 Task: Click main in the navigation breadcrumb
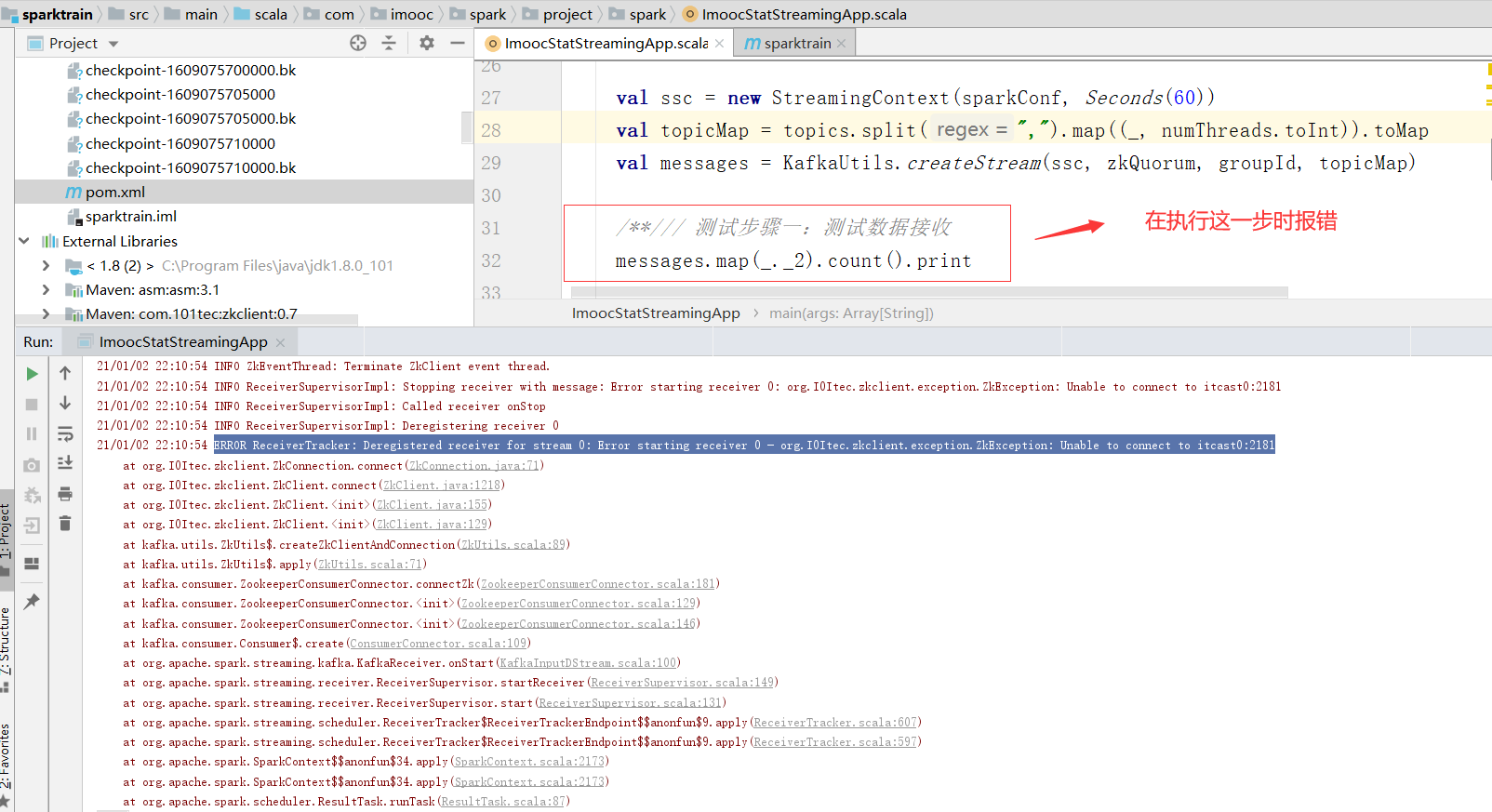tap(201, 14)
